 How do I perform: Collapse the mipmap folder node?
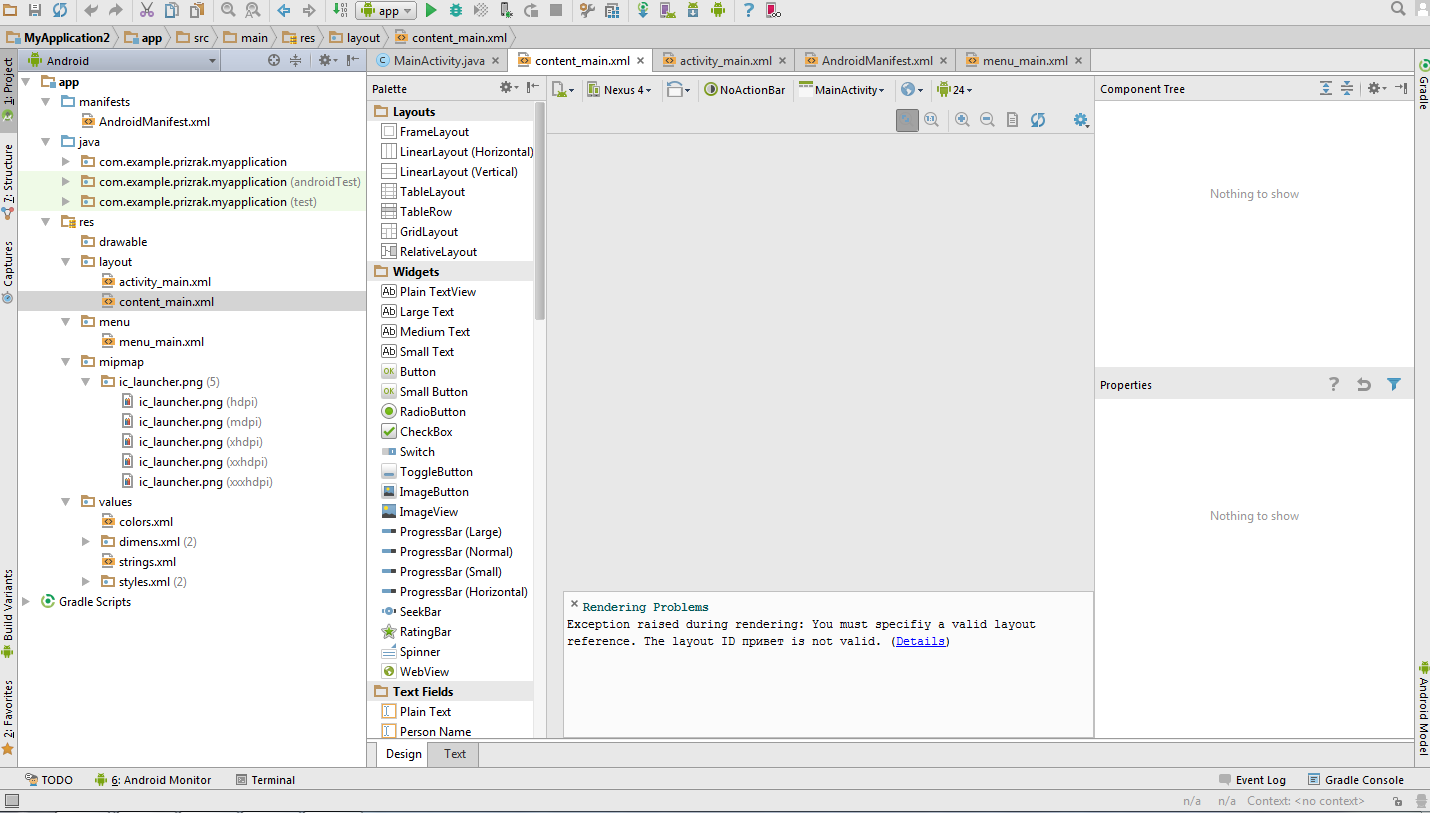tap(66, 361)
